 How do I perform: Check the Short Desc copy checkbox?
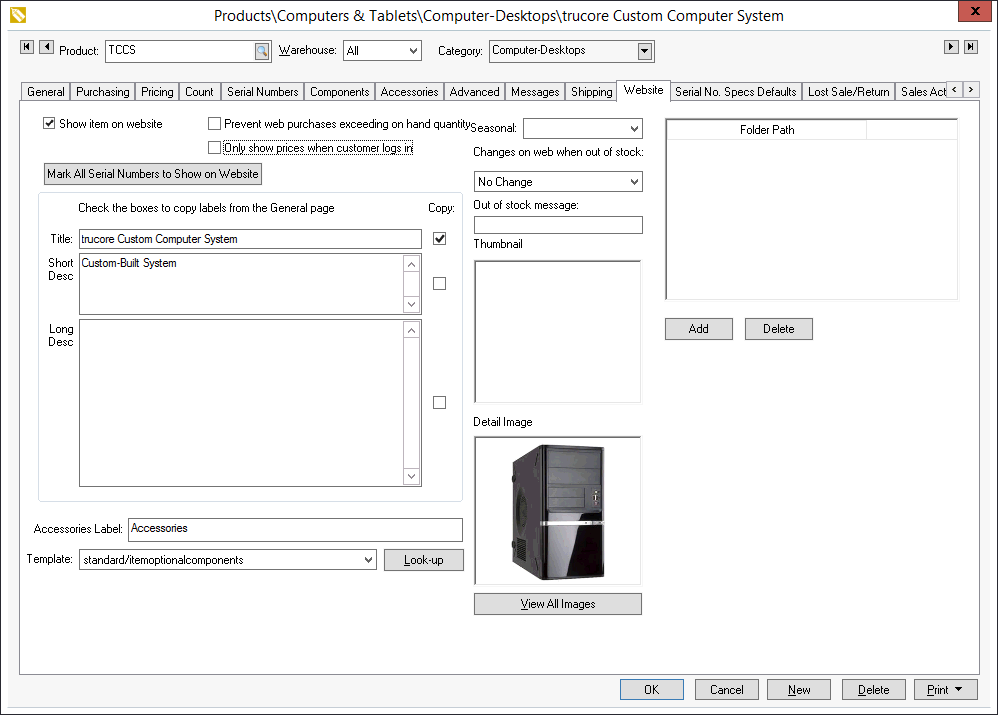click(439, 283)
